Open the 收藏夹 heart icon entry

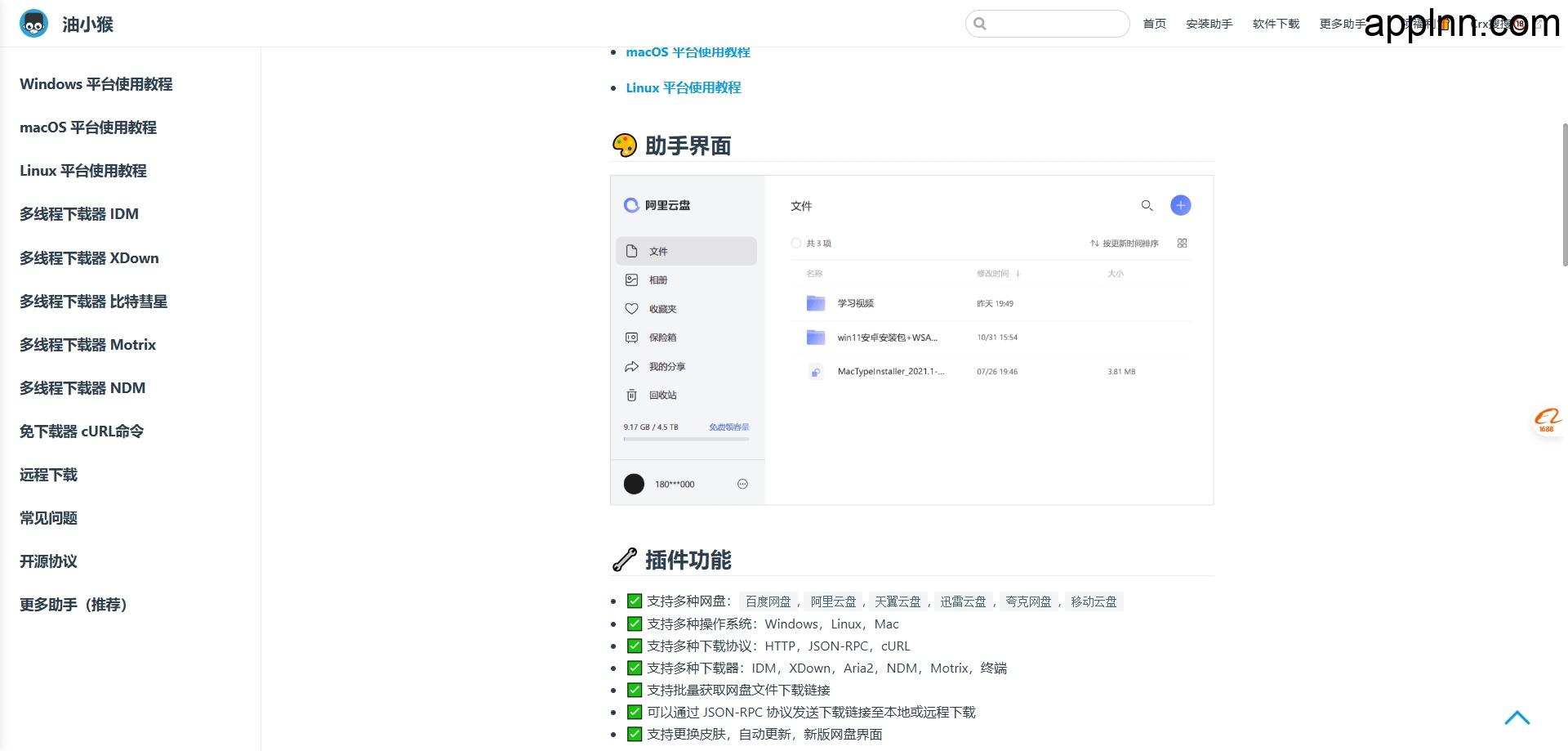(x=631, y=309)
